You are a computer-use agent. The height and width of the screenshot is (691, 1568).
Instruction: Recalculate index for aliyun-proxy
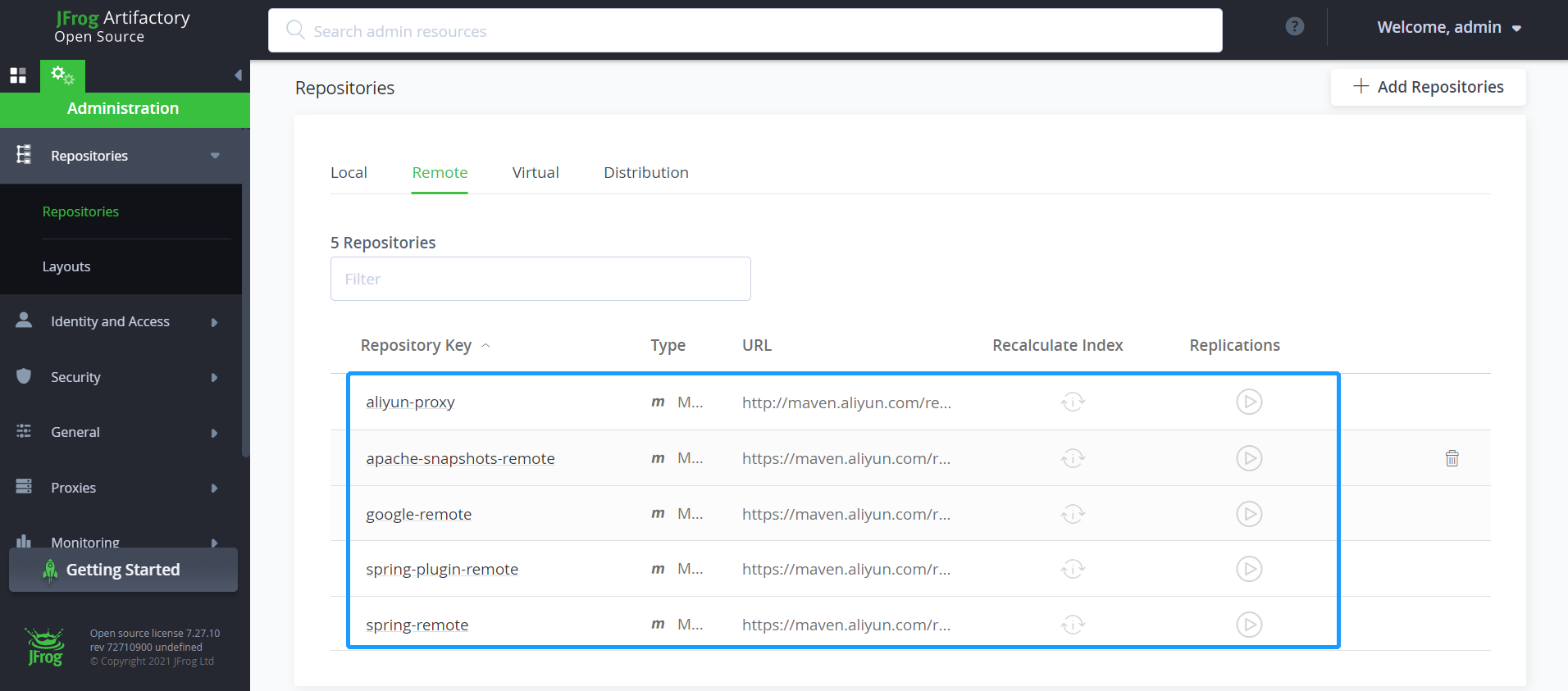1073,402
